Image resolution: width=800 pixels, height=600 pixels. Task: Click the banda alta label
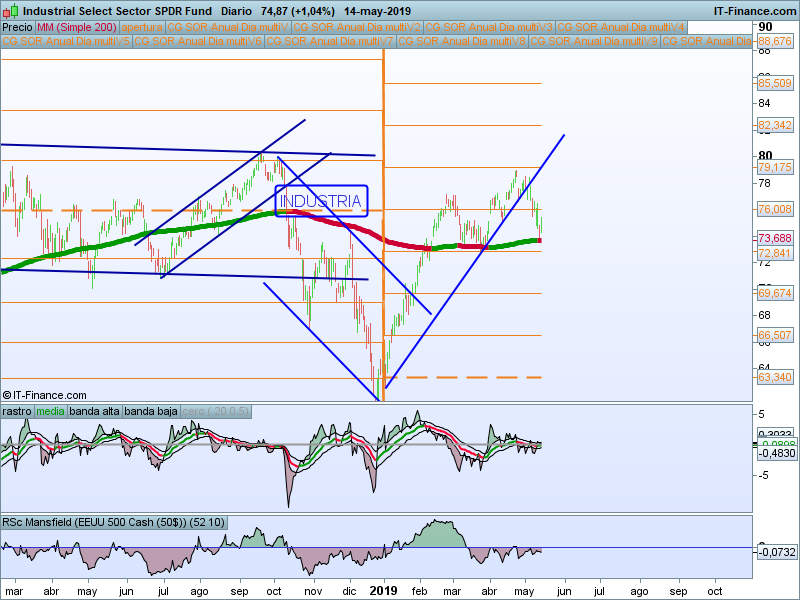pos(94,411)
